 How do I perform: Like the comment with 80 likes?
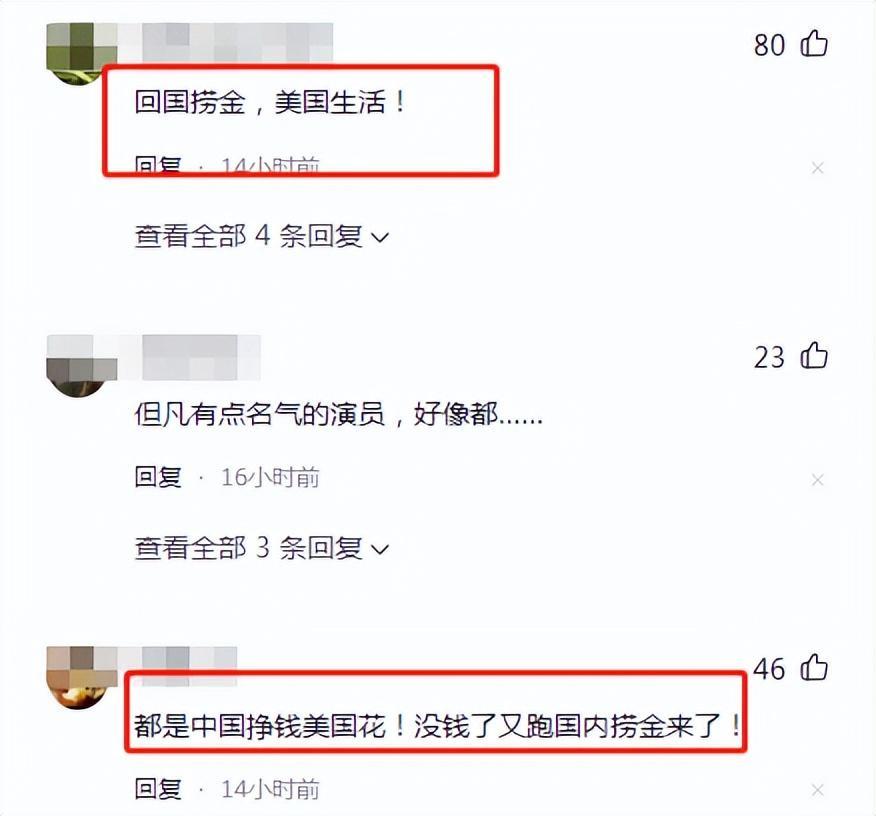tap(814, 44)
